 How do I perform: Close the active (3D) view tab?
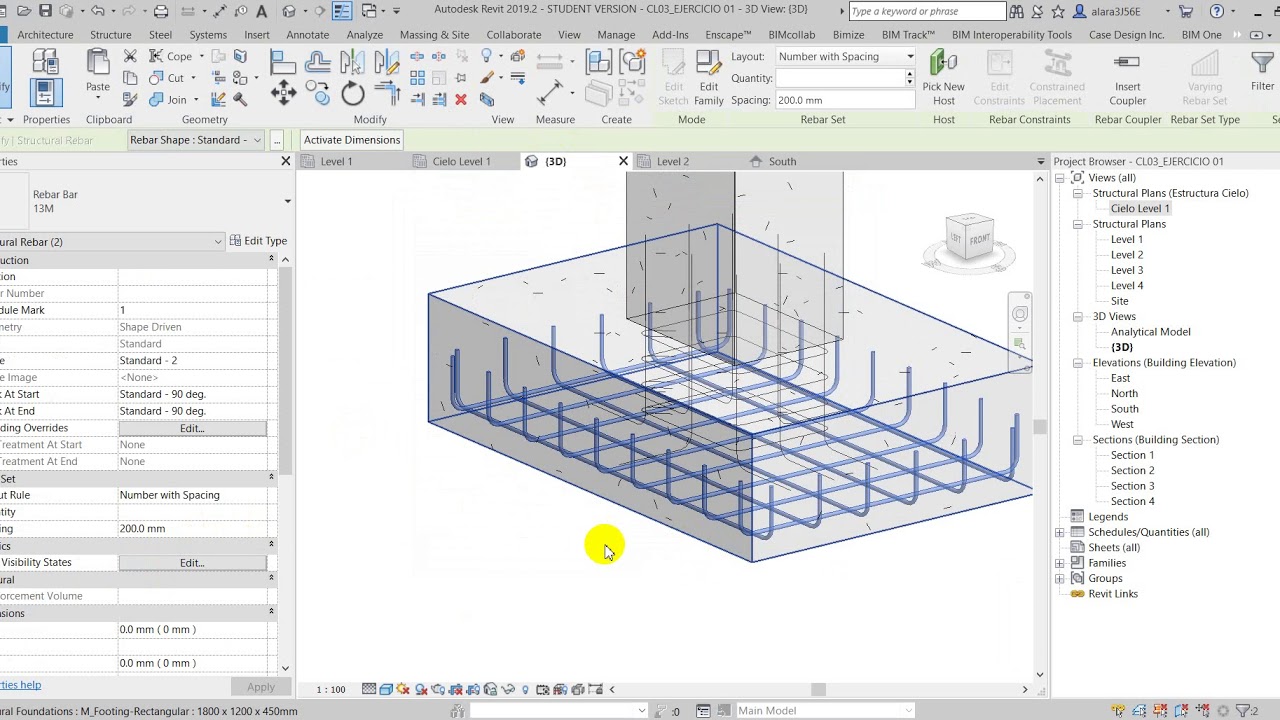pyautogui.click(x=623, y=161)
